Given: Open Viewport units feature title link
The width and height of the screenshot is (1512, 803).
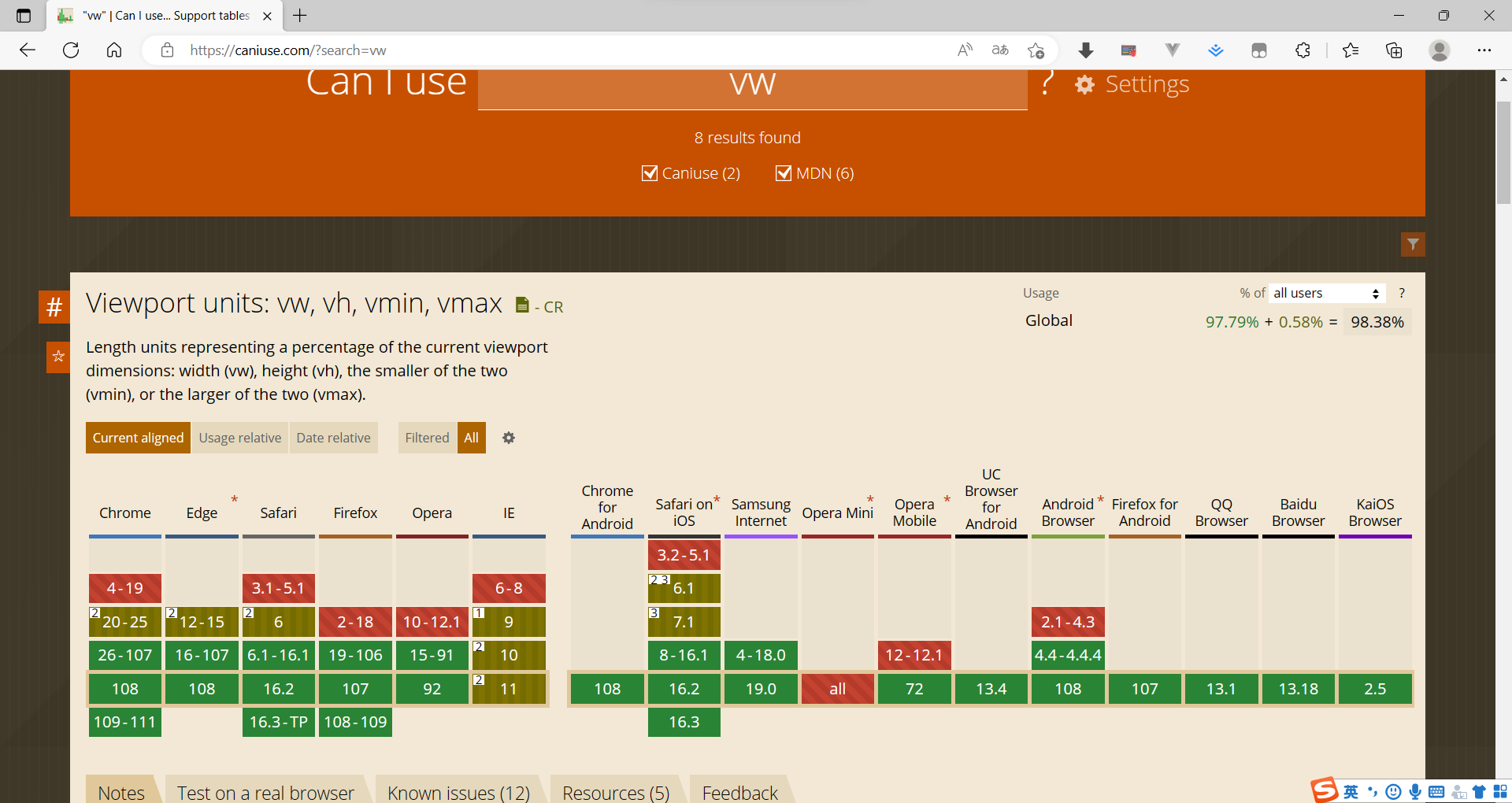Looking at the screenshot, I should [x=294, y=303].
